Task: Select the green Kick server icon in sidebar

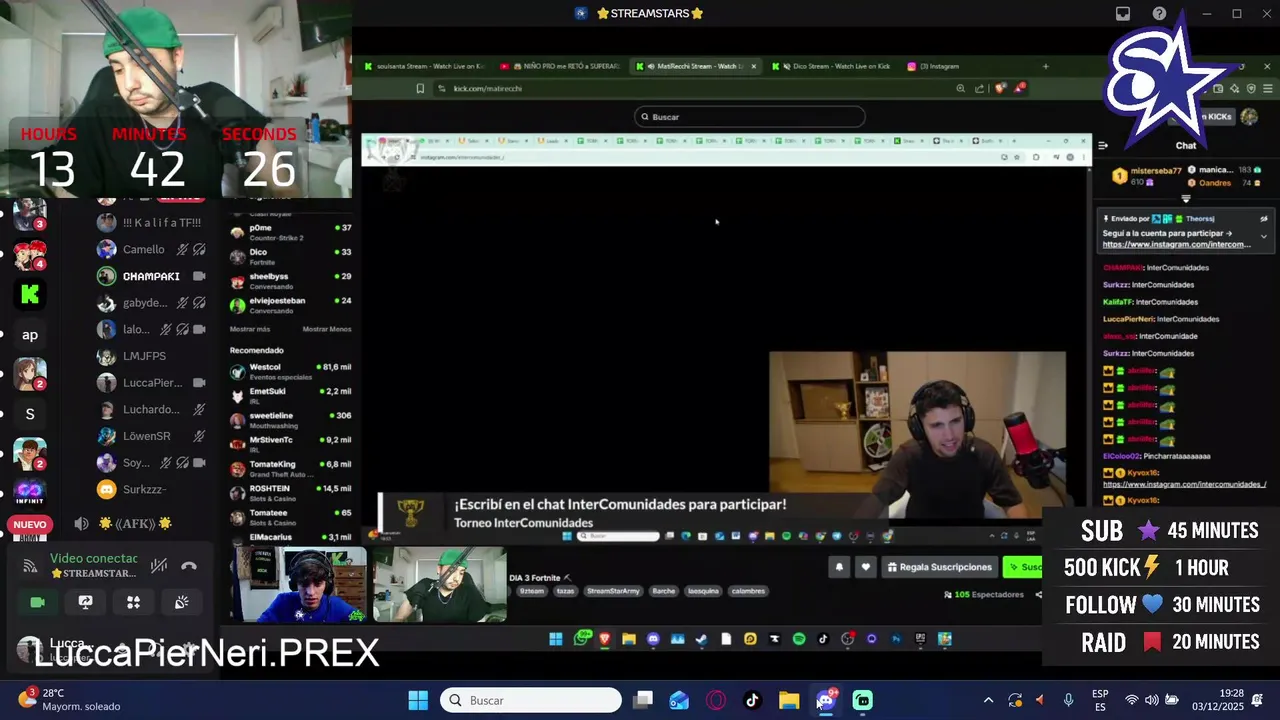Action: click(x=30, y=294)
